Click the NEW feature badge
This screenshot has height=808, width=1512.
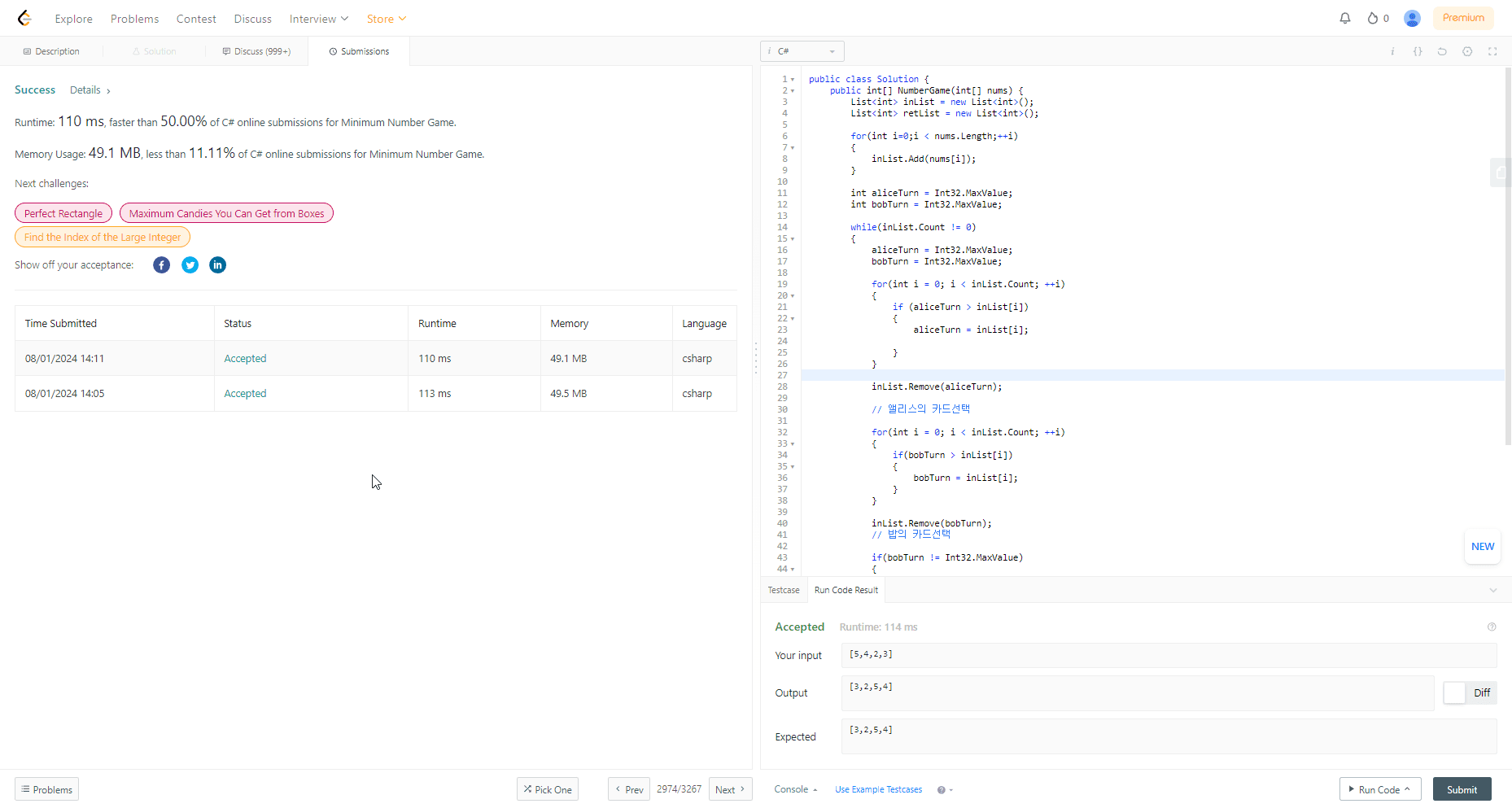[1483, 547]
